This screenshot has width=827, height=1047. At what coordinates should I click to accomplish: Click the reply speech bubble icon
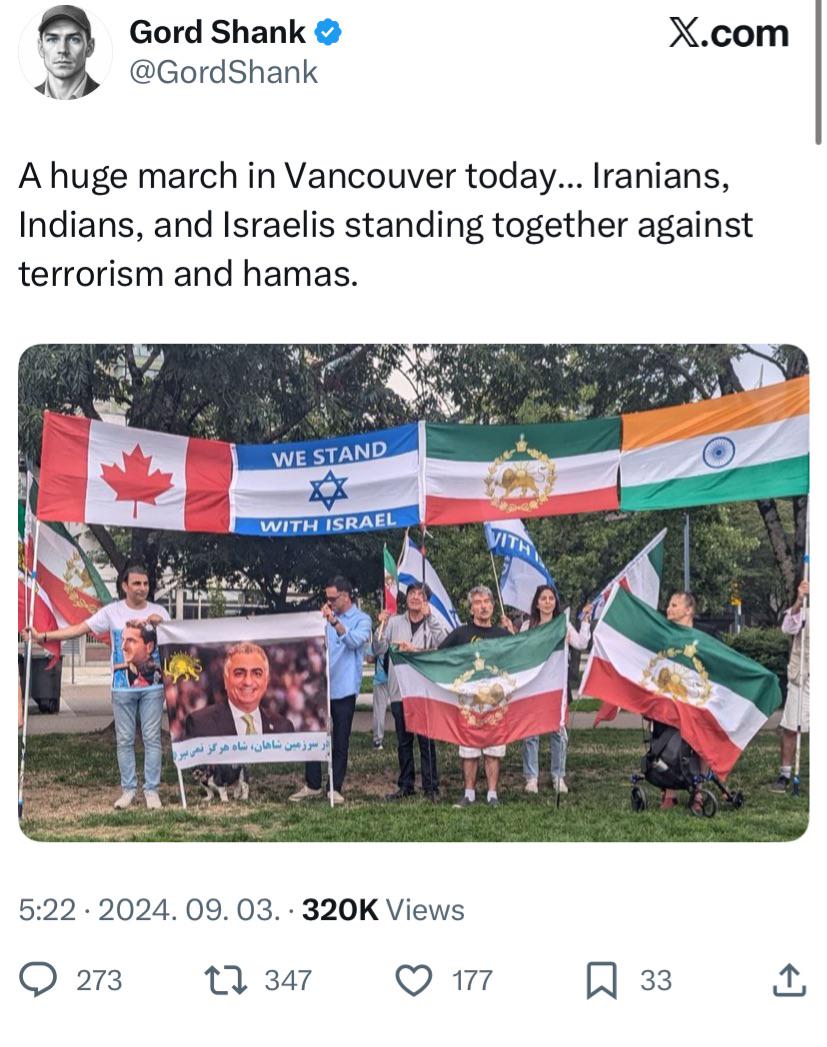pos(37,980)
